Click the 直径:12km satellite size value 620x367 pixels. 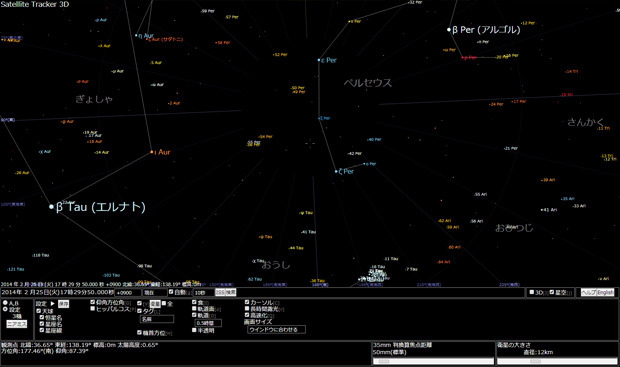coord(538,352)
